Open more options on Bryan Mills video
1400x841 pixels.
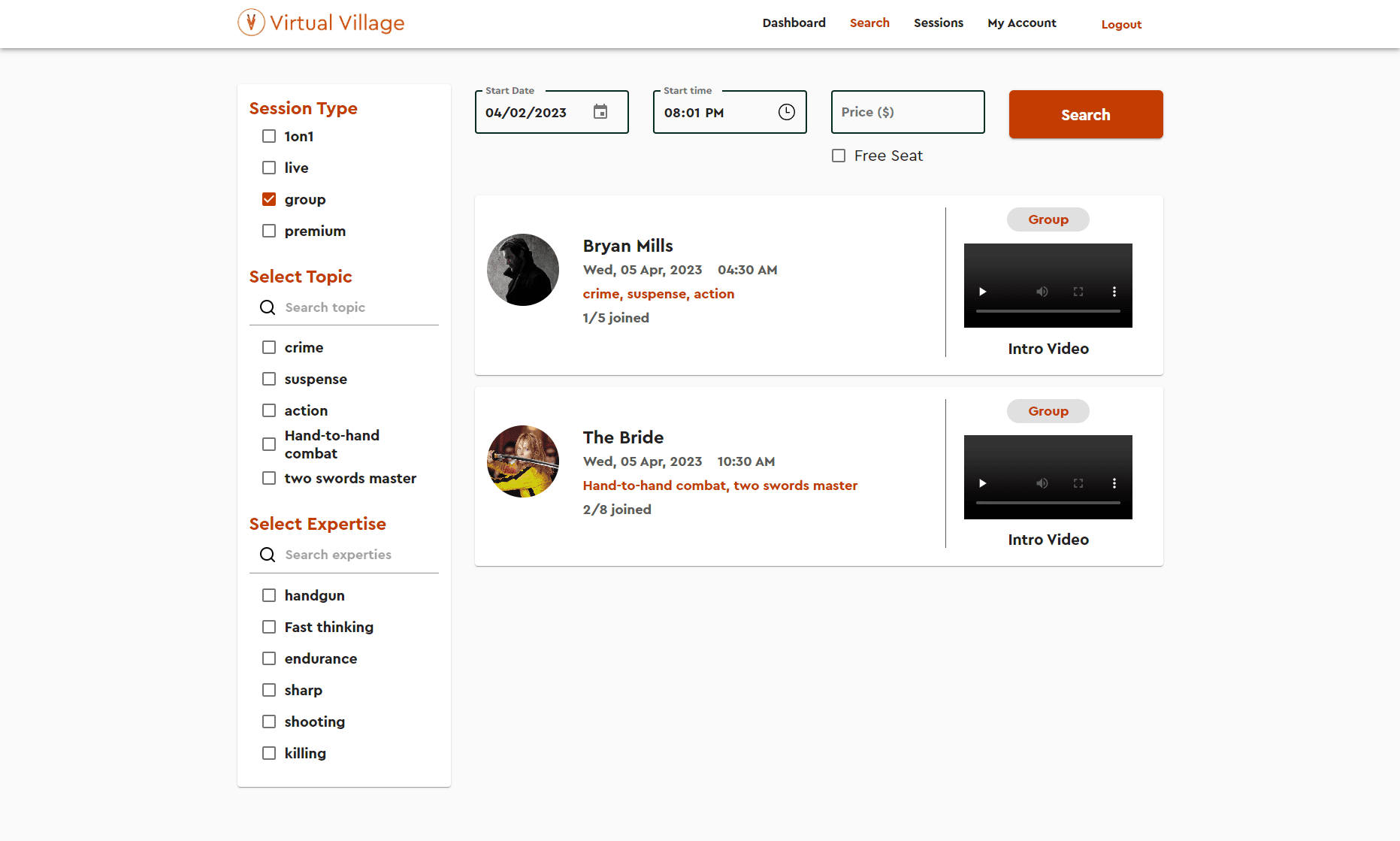(x=1114, y=292)
